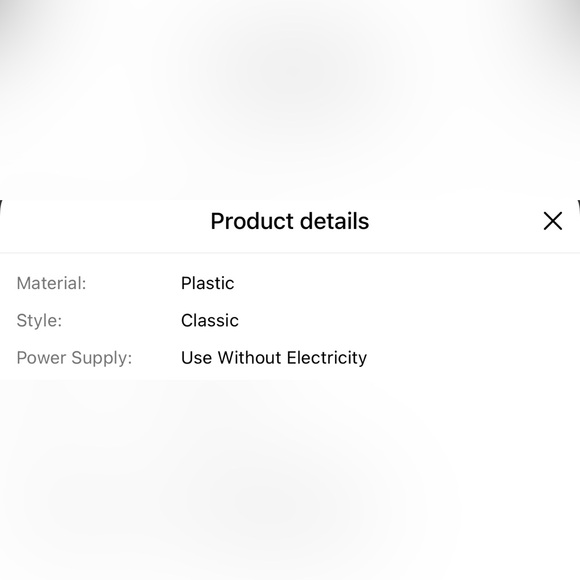Click the Classic style value

[x=210, y=320]
